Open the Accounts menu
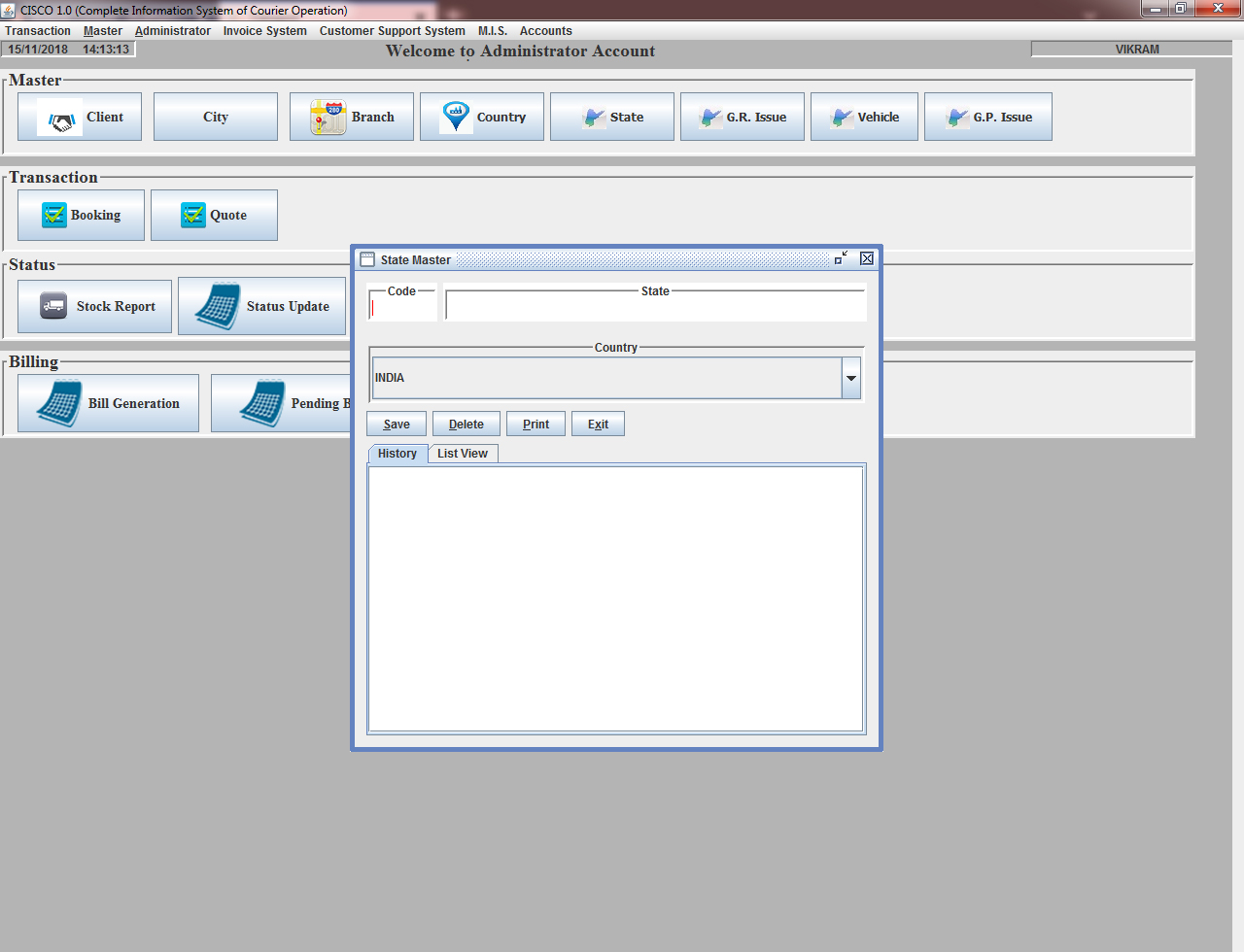Screen dimensions: 1244x952 point(546,31)
